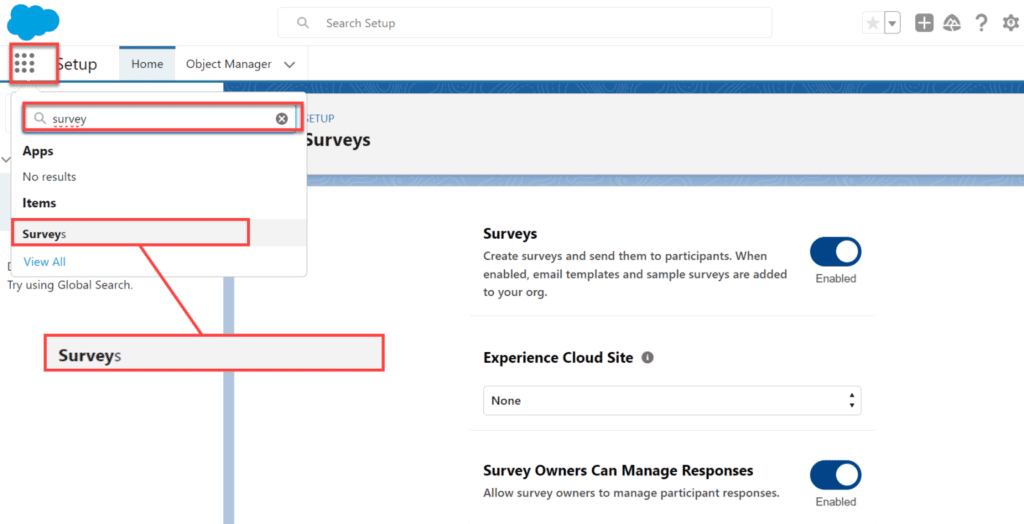Open the Global Actions plus icon
The image size is (1024, 524).
point(924,23)
